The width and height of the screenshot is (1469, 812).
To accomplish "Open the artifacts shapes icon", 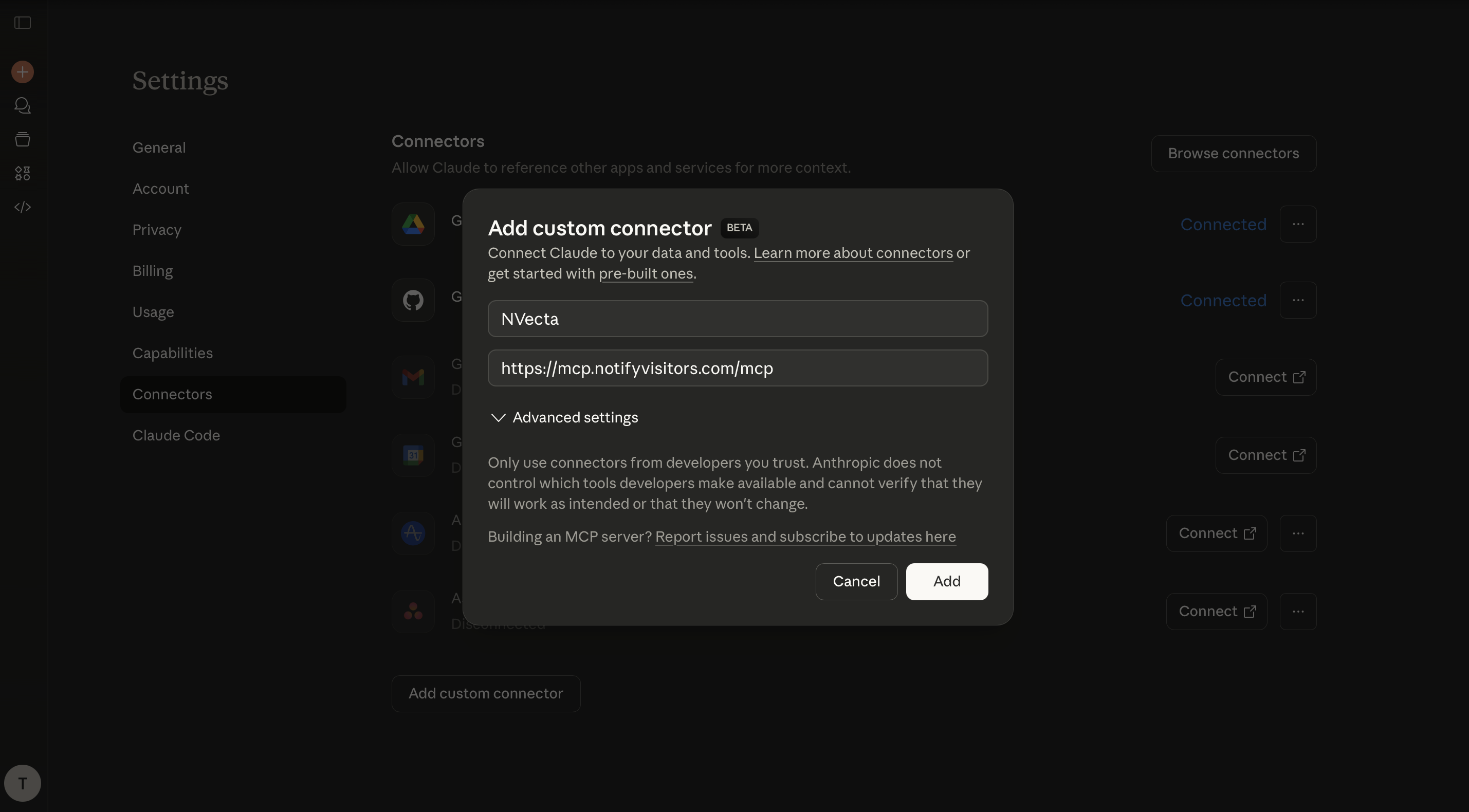I will pyautogui.click(x=22, y=173).
